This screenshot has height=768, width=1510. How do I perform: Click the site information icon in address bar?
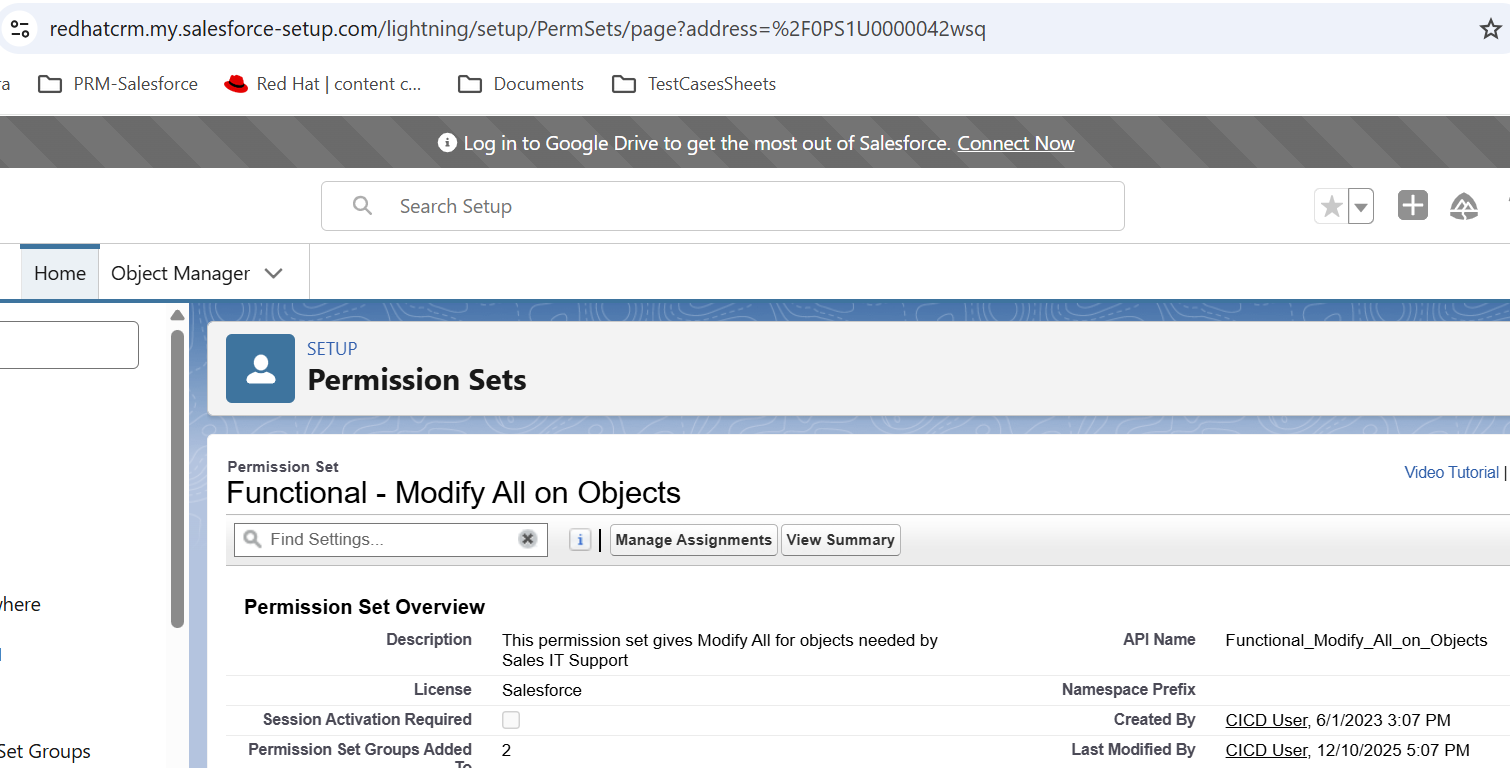point(20,28)
